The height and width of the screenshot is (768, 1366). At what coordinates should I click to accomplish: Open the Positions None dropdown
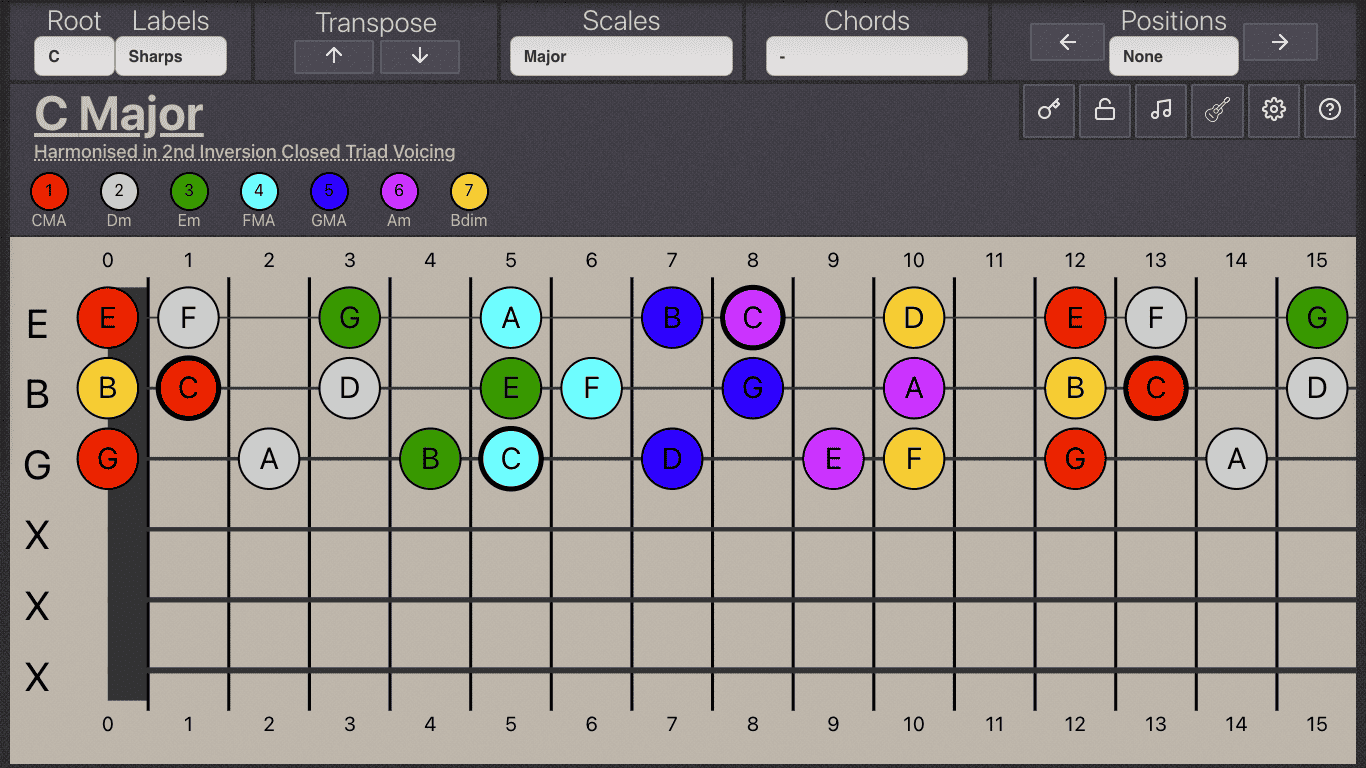tap(1173, 56)
